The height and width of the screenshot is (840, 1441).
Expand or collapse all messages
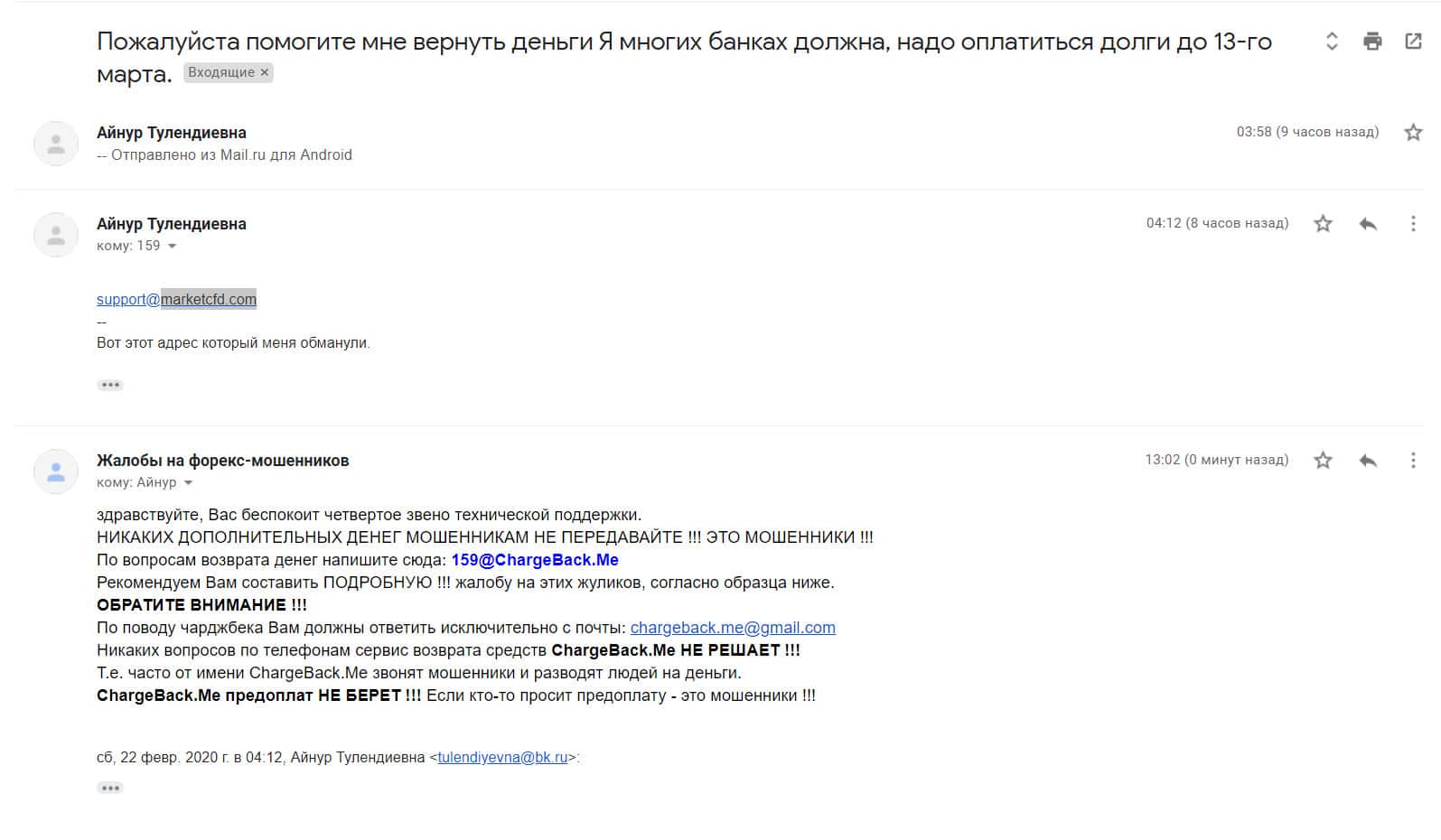click(1332, 41)
